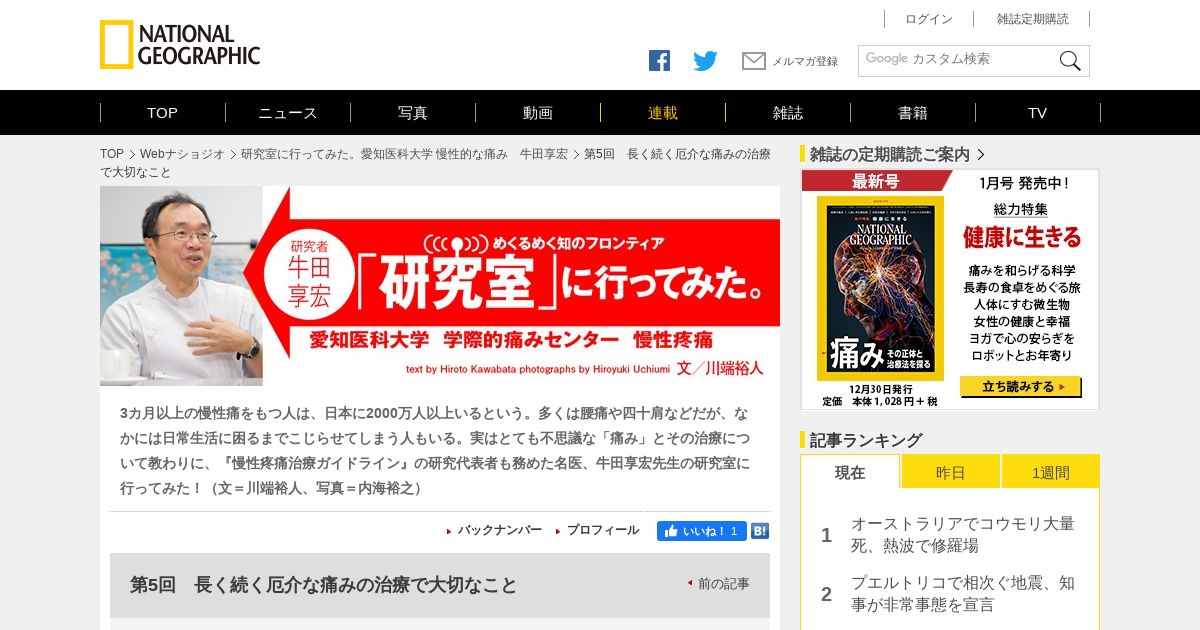Screen dimensions: 1200x630
Task: Click the National Geographic logo
Action: coord(180,45)
